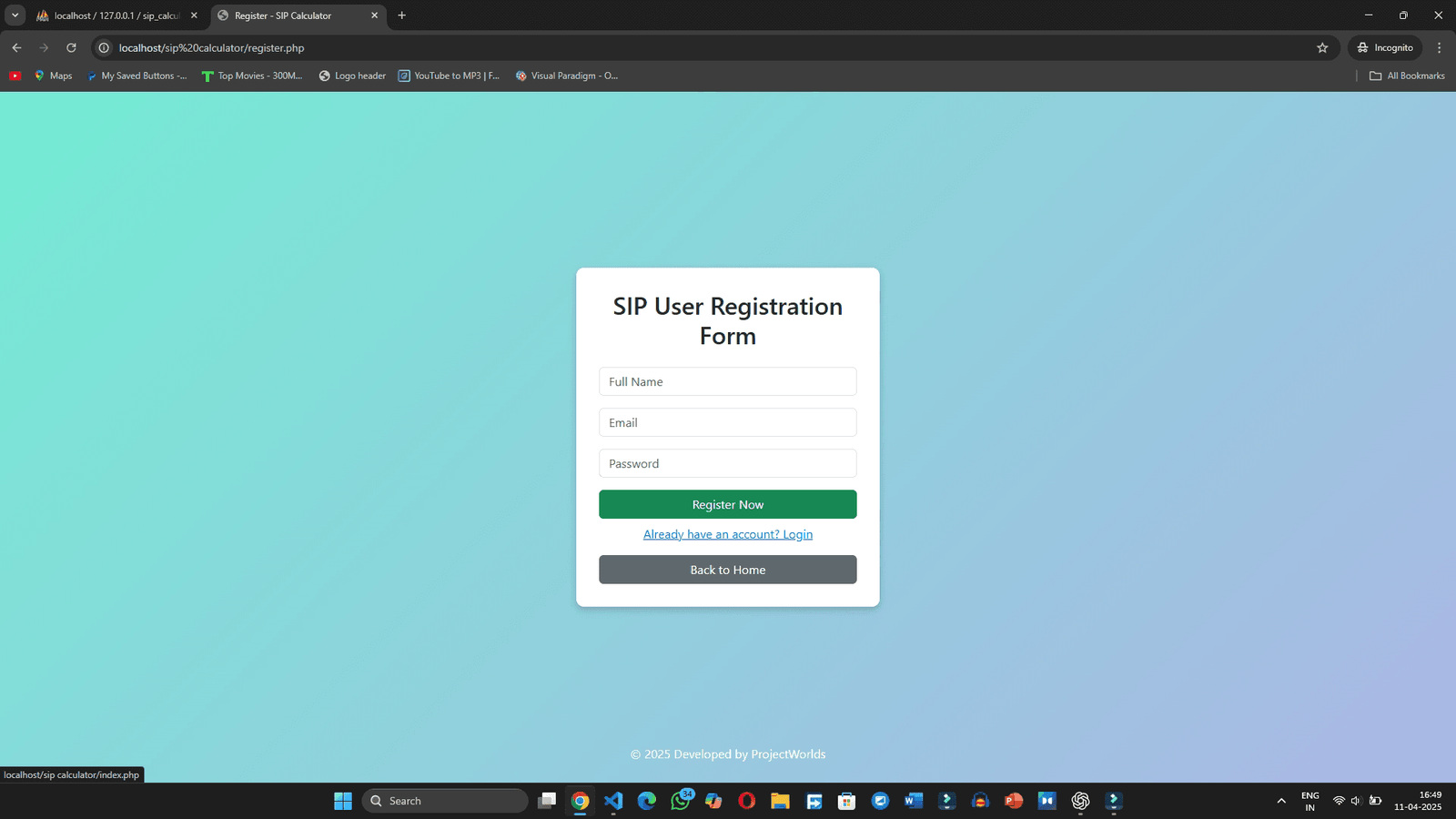This screenshot has height=819, width=1456.
Task: Follow the Already have an account link
Action: [727, 534]
